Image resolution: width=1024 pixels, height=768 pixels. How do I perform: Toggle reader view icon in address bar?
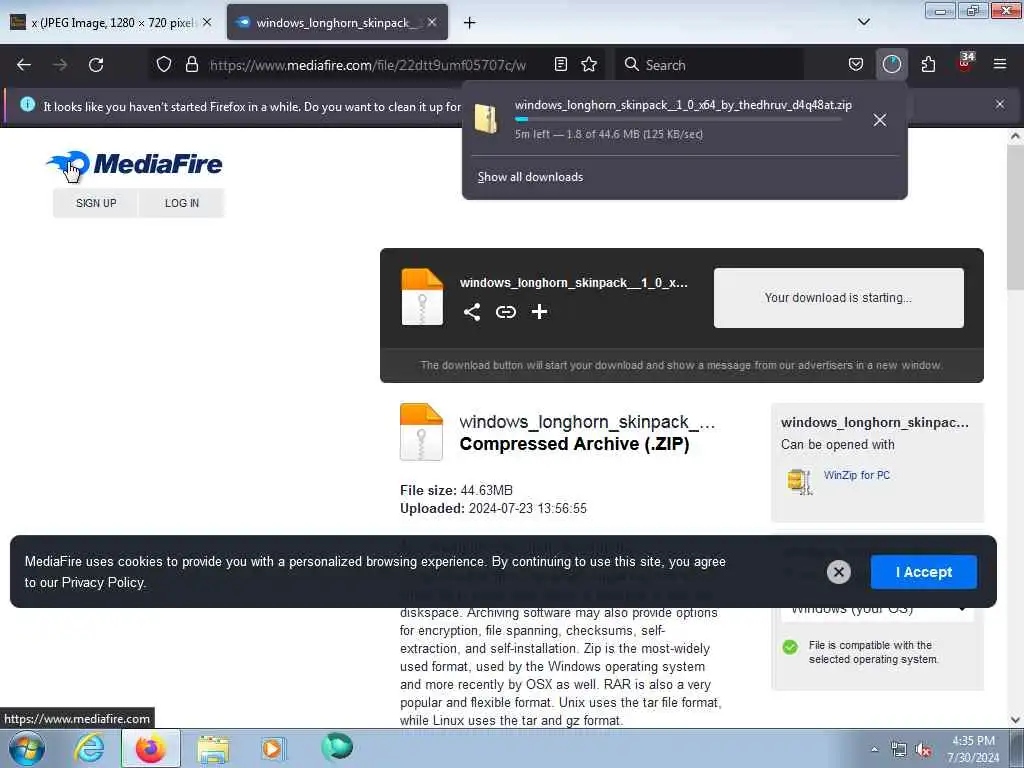pos(560,64)
